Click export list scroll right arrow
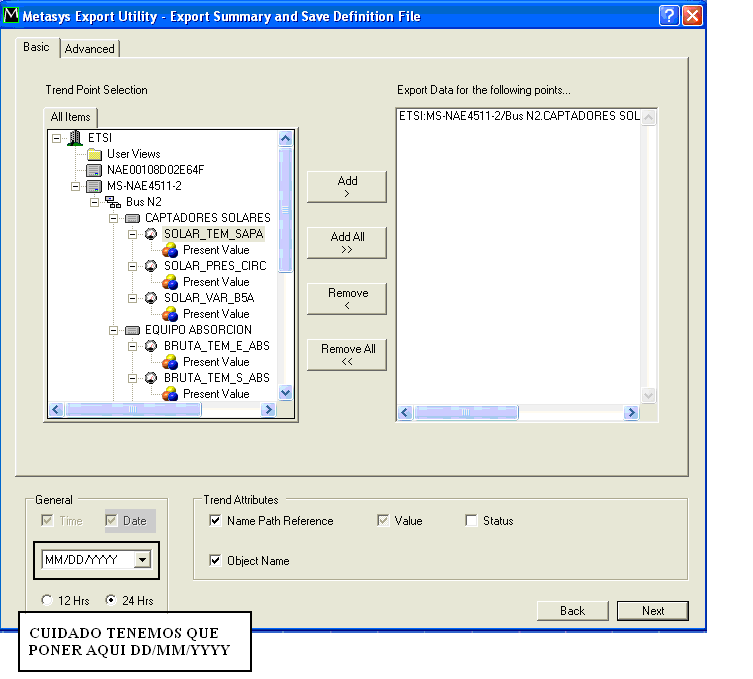 pos(631,412)
